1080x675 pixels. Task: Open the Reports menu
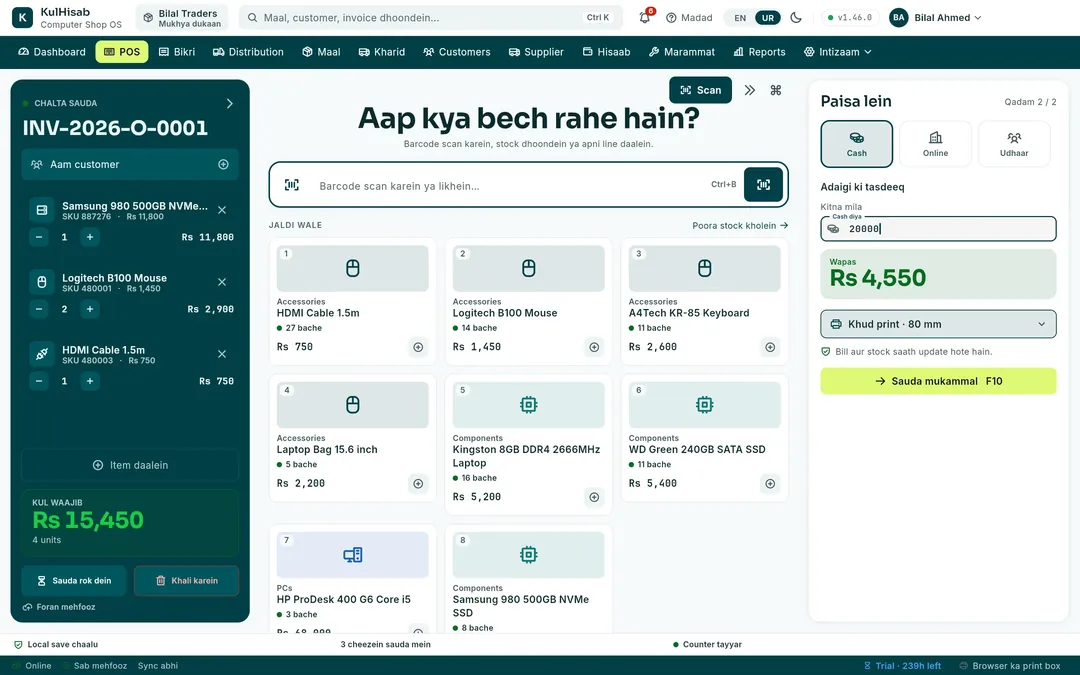coord(759,52)
